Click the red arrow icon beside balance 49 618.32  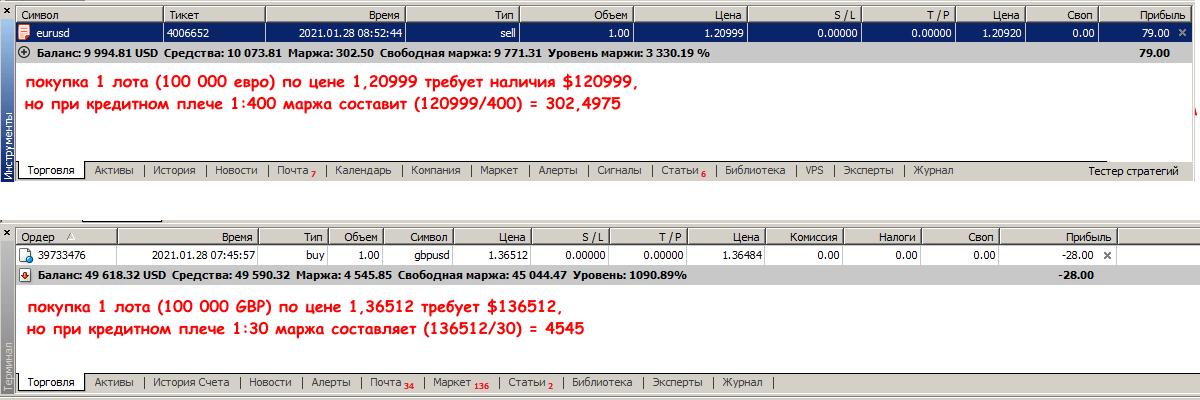[x=24, y=274]
